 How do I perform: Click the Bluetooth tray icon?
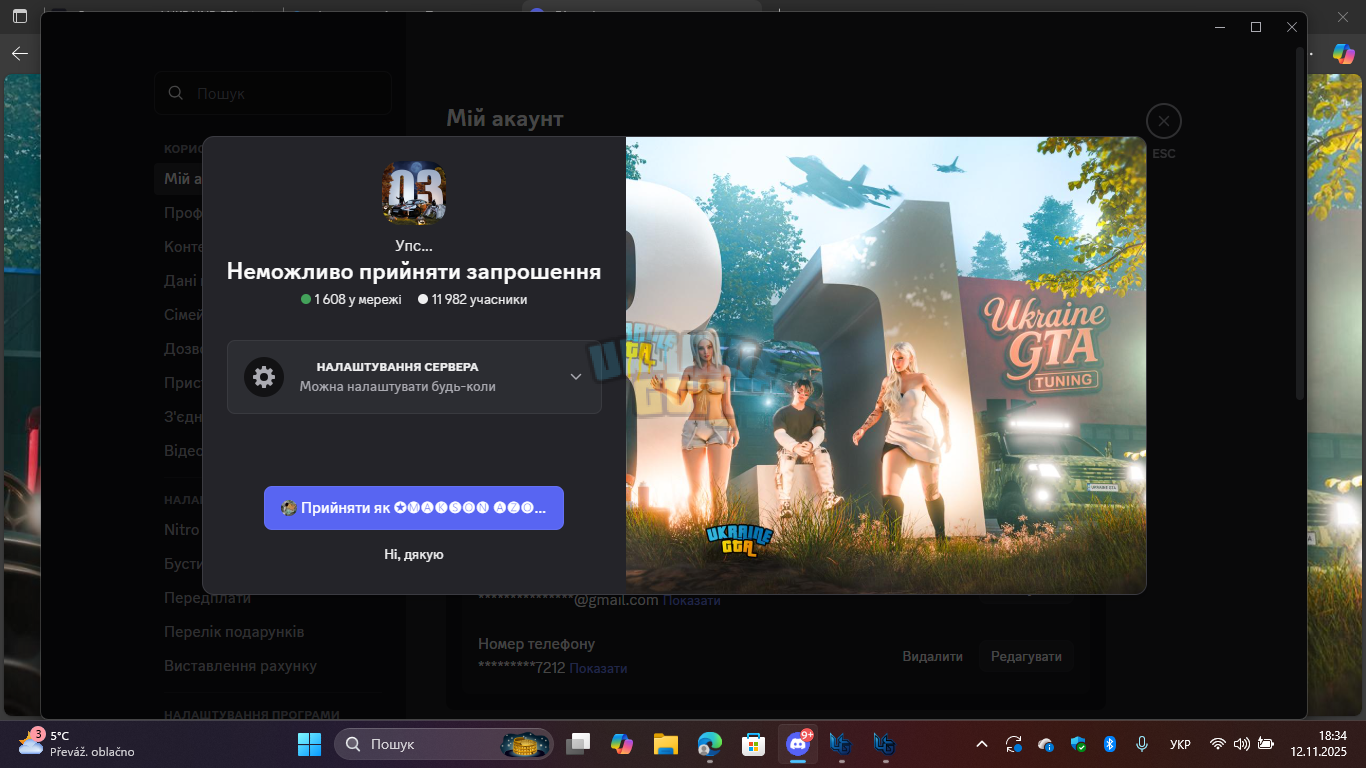pos(1109,744)
